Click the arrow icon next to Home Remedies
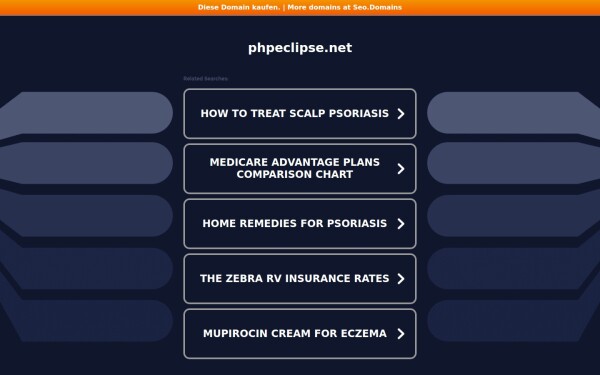 [401, 223]
